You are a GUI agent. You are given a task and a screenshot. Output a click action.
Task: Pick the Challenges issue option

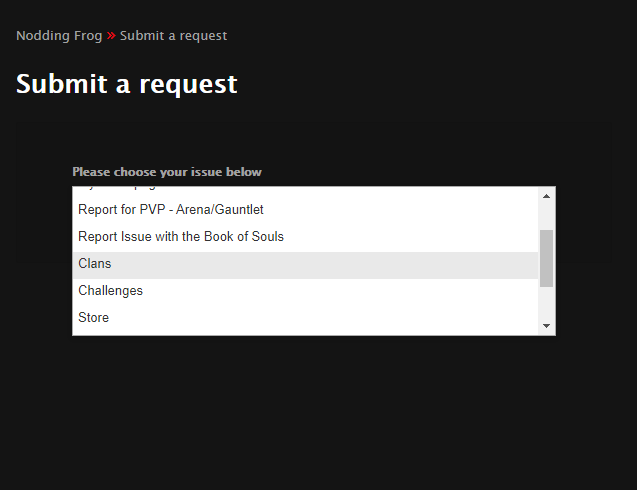point(306,291)
